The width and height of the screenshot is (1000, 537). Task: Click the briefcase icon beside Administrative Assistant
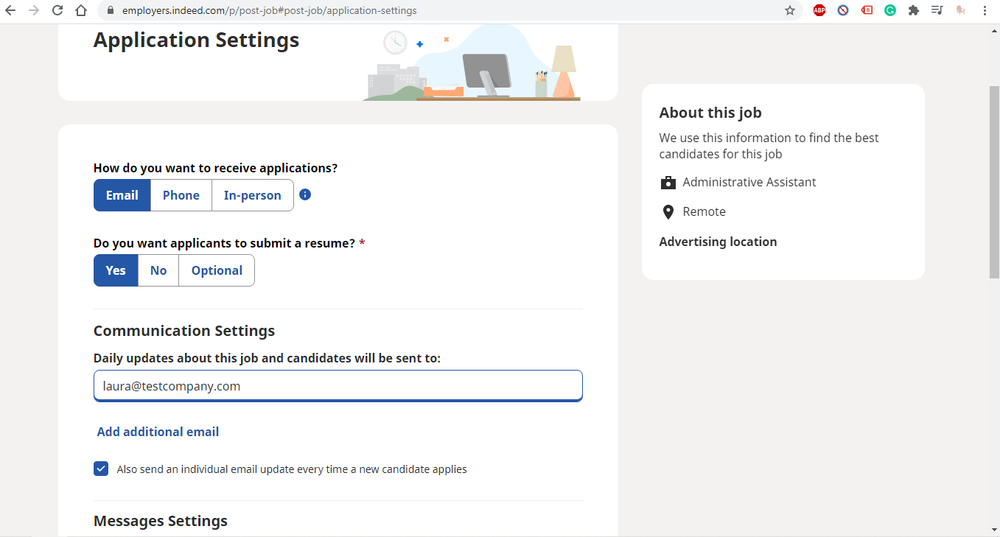(x=668, y=182)
